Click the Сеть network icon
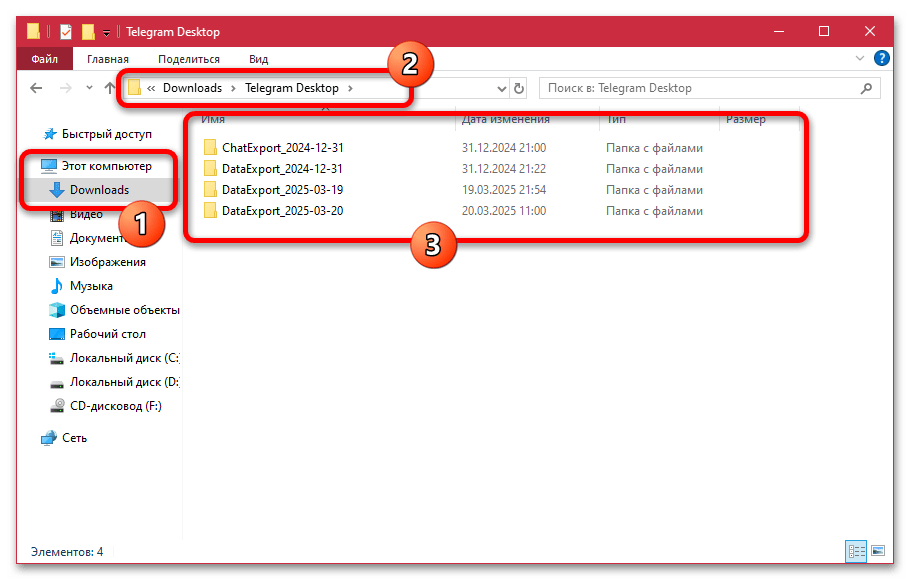910x580 pixels. [49, 438]
